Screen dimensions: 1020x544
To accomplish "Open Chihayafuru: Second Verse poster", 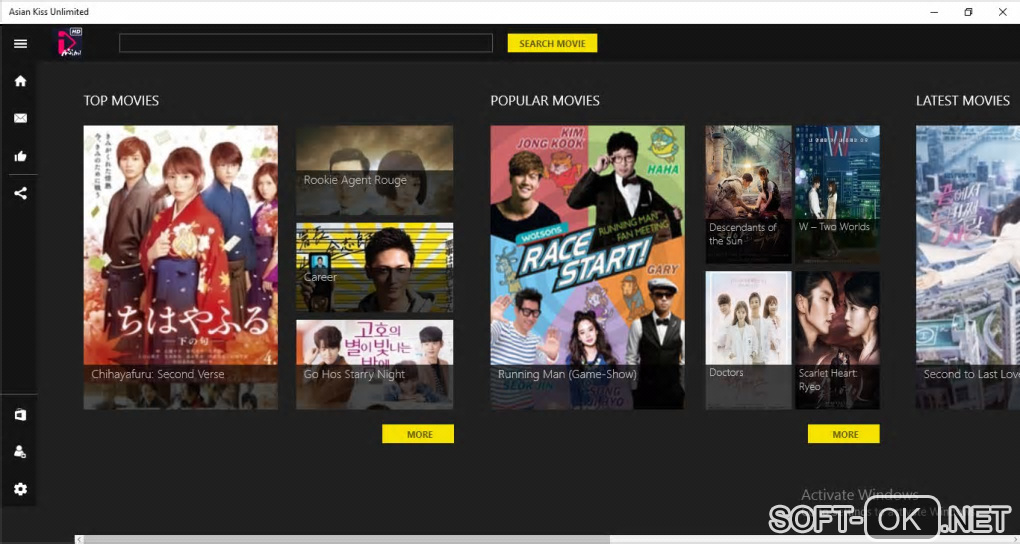I will click(180, 267).
